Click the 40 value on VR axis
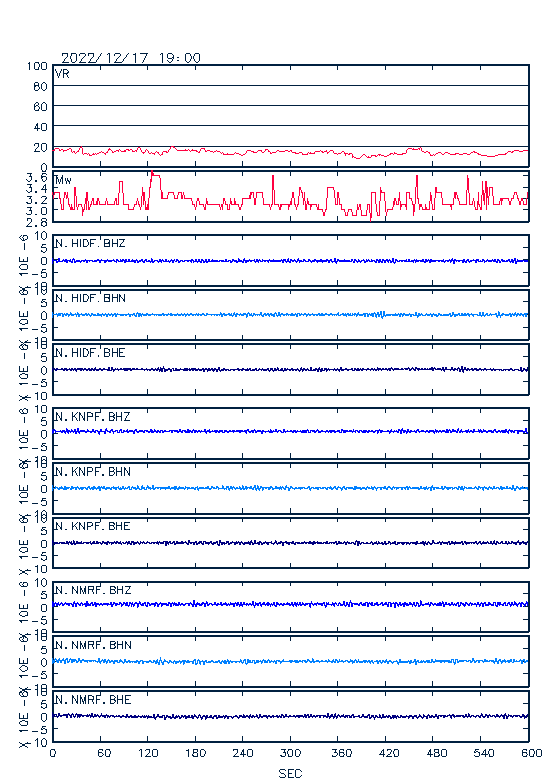 40,127
